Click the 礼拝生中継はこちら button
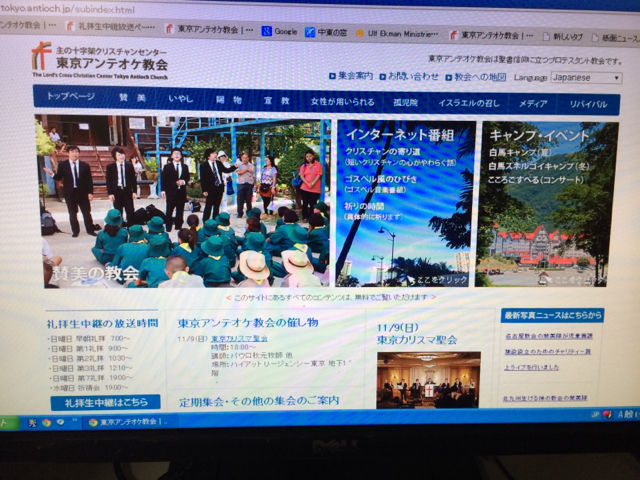The height and width of the screenshot is (480, 640). pos(105,402)
